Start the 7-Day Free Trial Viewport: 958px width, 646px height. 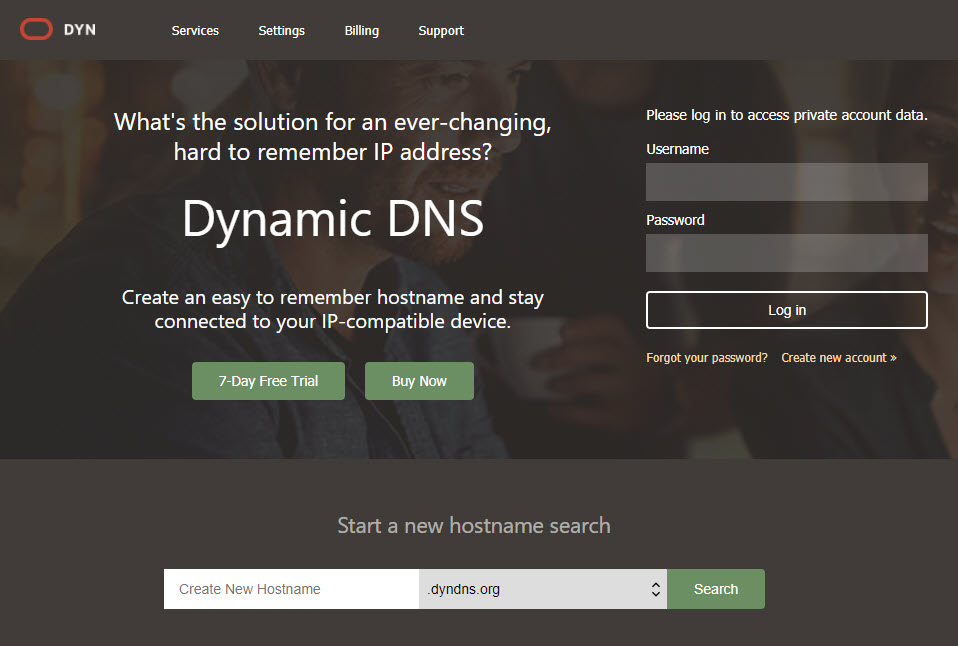[268, 381]
